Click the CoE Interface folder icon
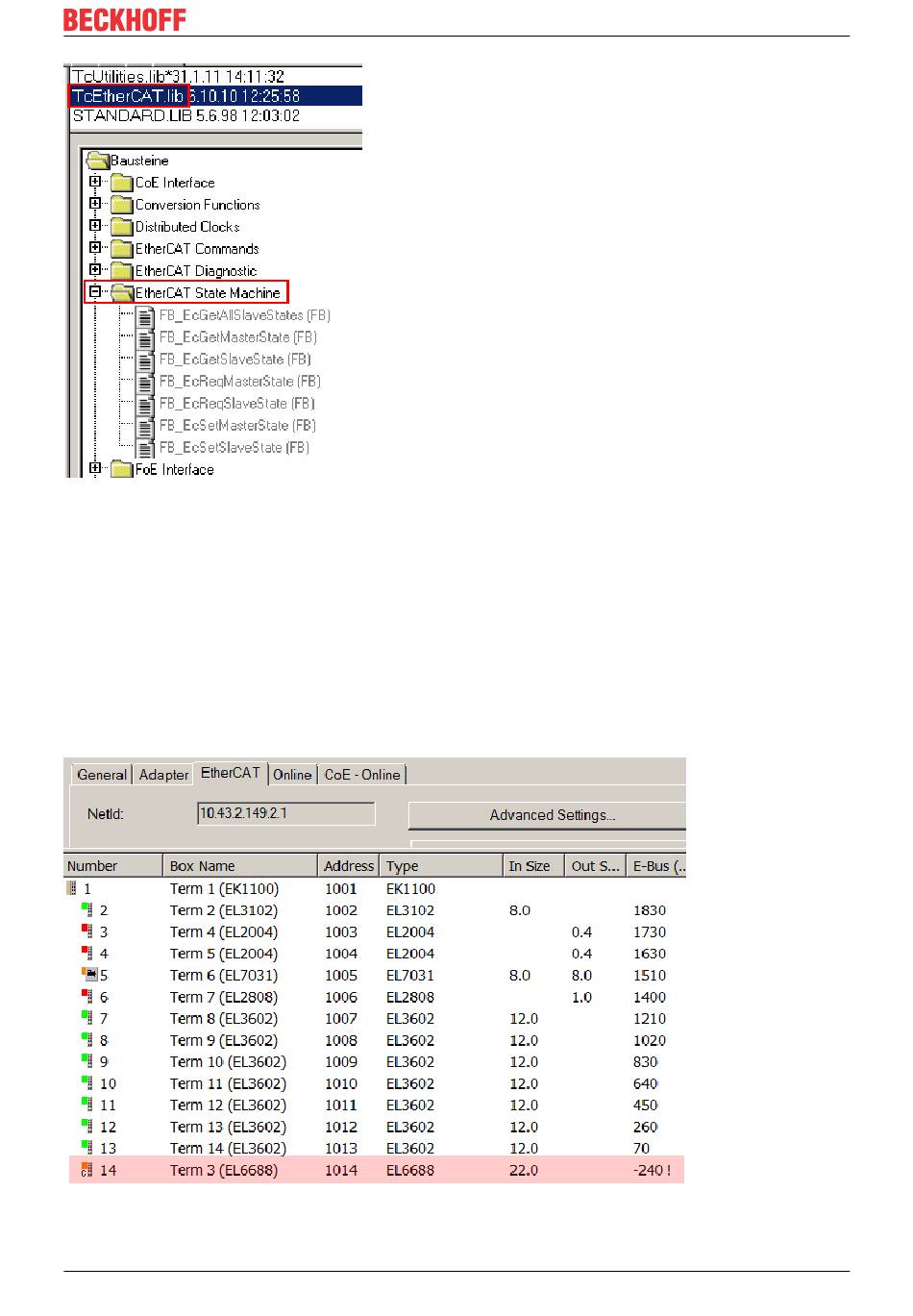Screen dimensions: 913x1316 point(121,183)
